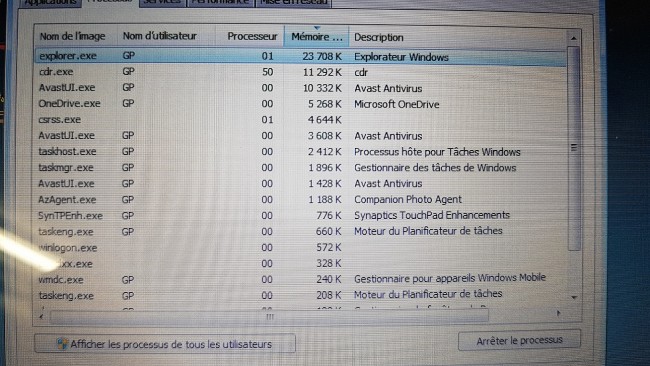Click the horizontal scrollbar right arrow
This screenshot has width=650, height=366.
pos(558,313)
